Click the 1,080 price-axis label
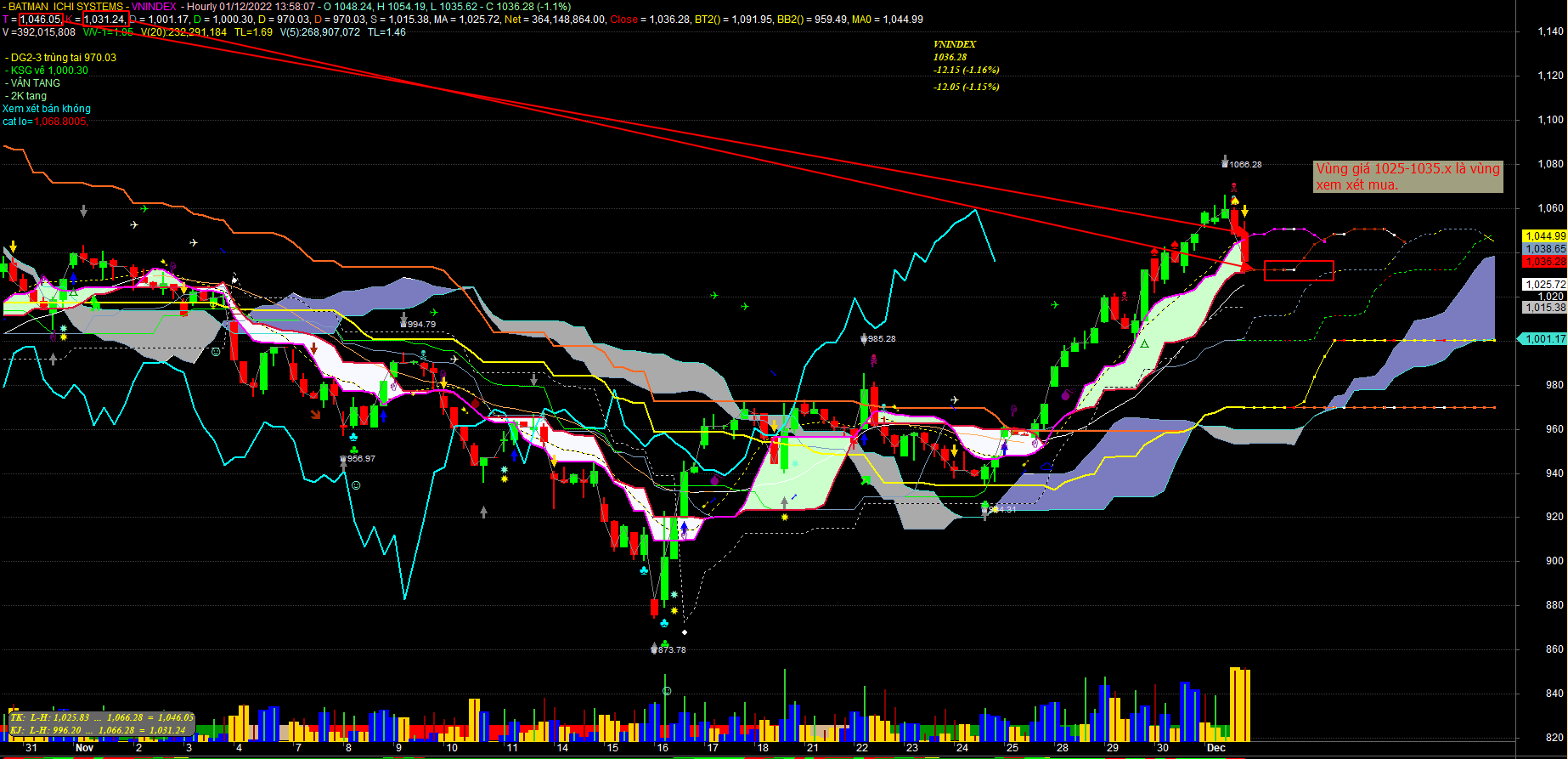Image resolution: width=1568 pixels, height=759 pixels. [x=1550, y=164]
